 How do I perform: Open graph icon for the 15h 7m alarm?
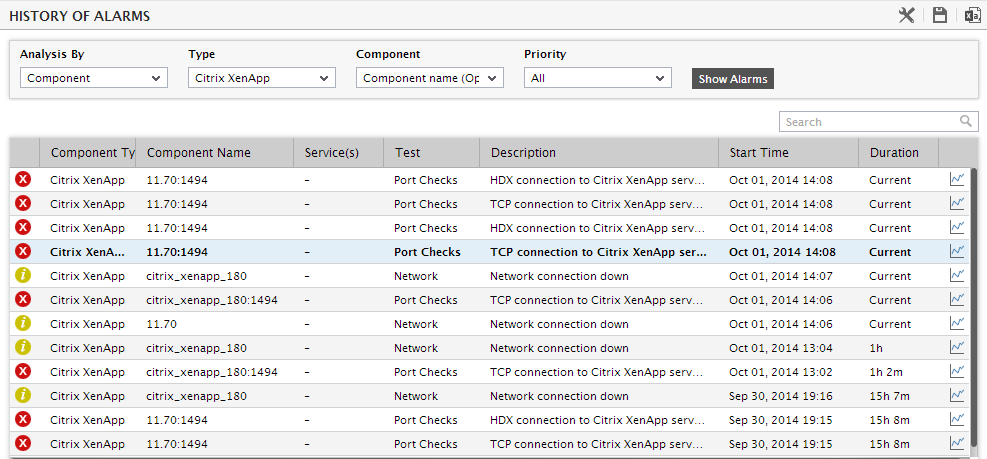(x=957, y=395)
